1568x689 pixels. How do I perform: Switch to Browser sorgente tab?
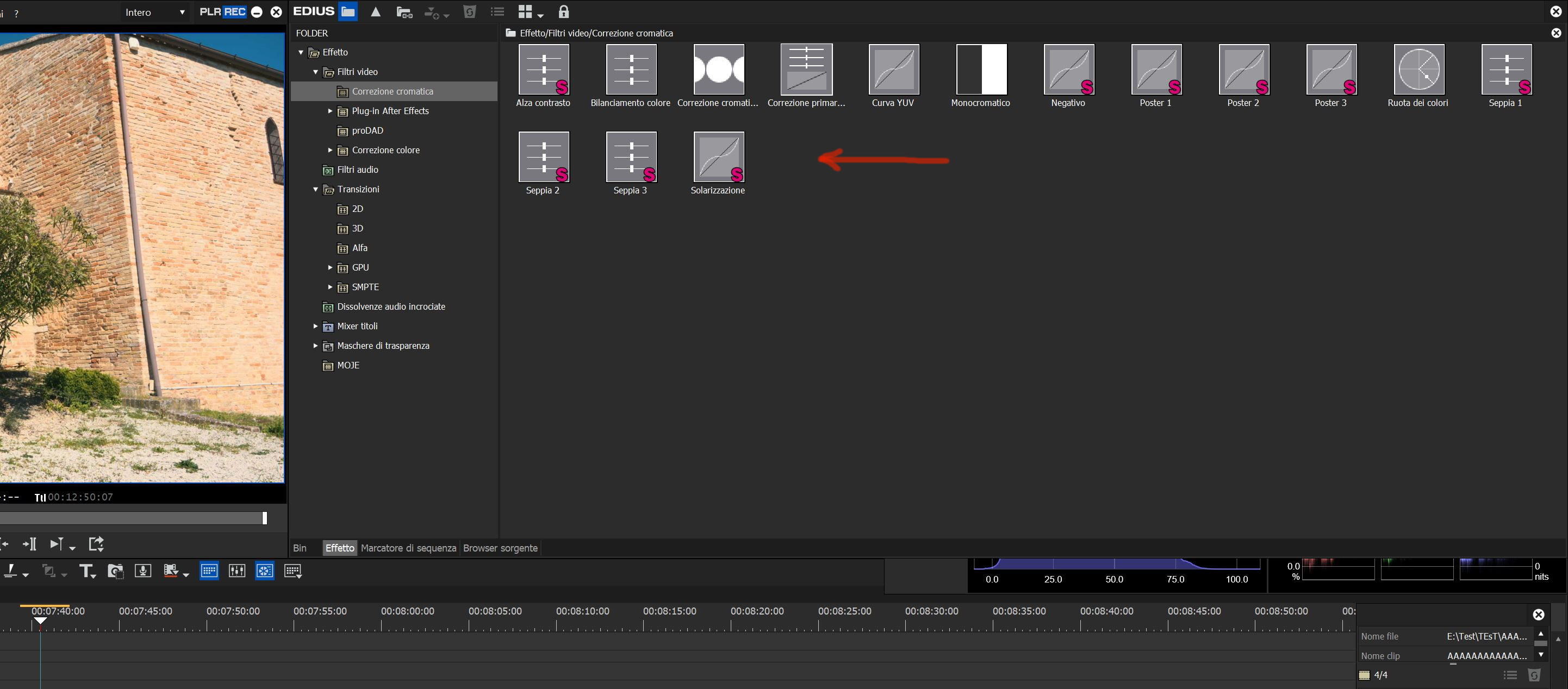click(500, 548)
